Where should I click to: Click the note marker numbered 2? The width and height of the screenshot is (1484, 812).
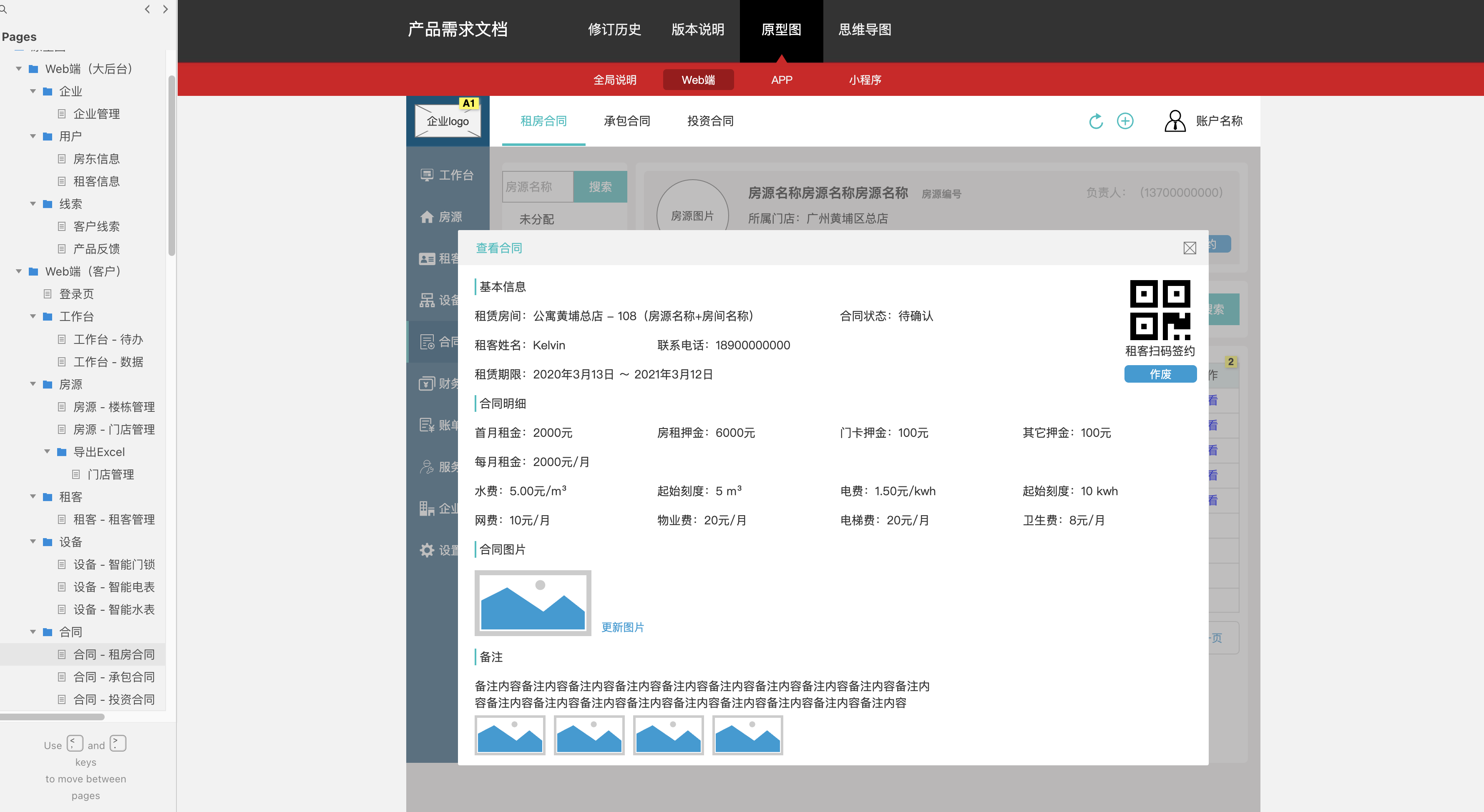[1230, 362]
